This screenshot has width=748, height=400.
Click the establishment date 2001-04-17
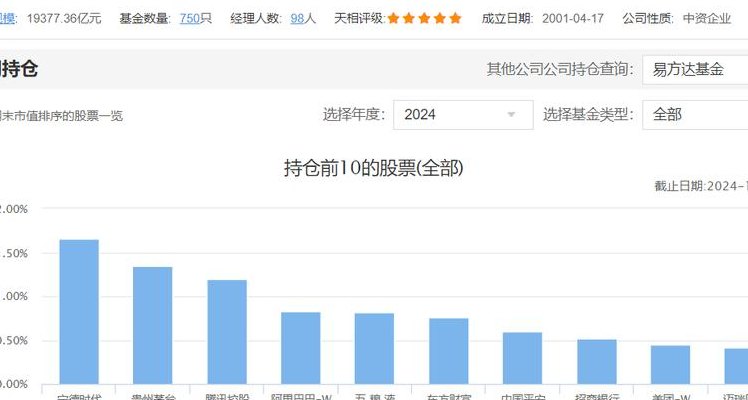point(573,19)
